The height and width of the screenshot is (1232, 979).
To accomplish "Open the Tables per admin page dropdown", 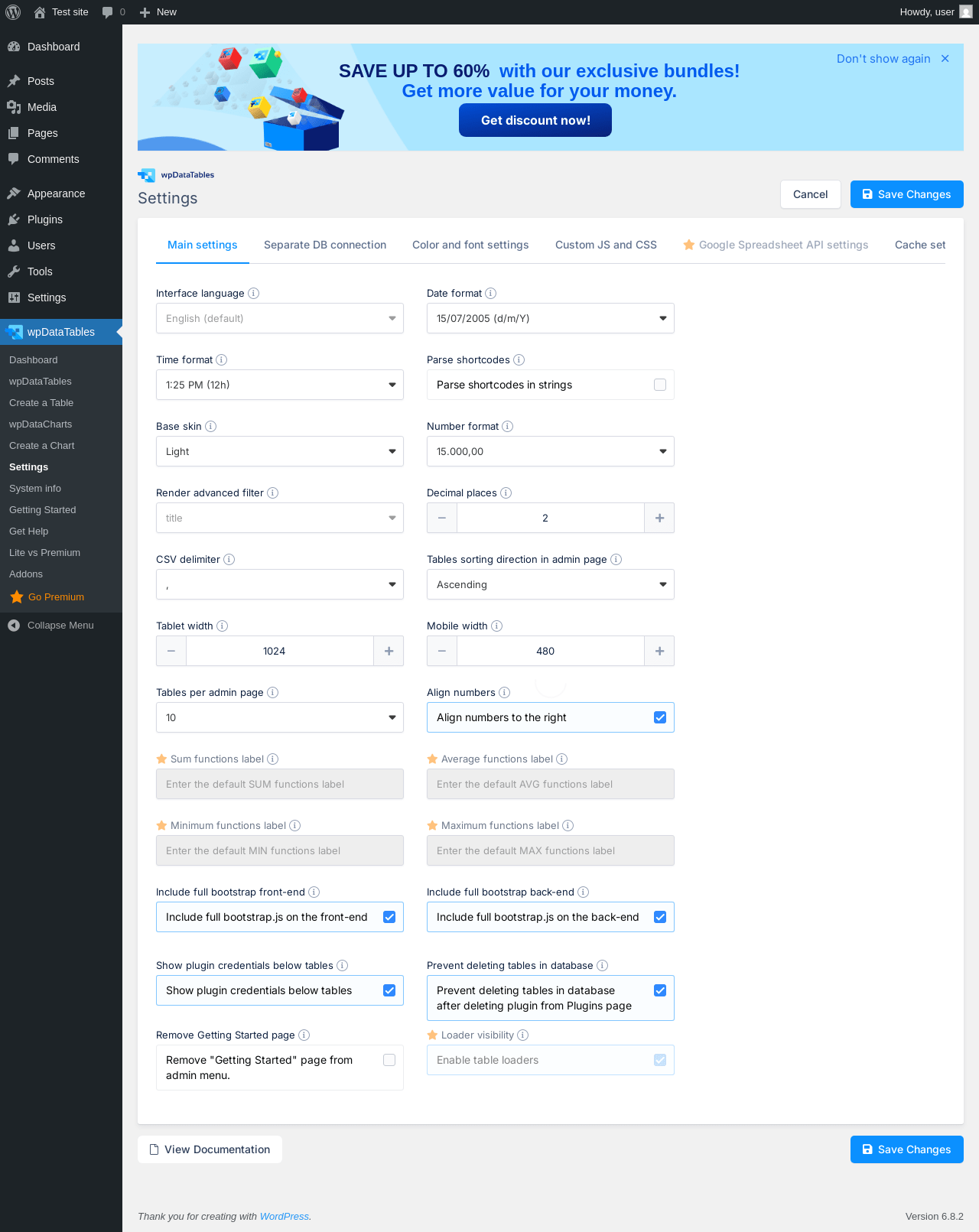I will [x=280, y=717].
